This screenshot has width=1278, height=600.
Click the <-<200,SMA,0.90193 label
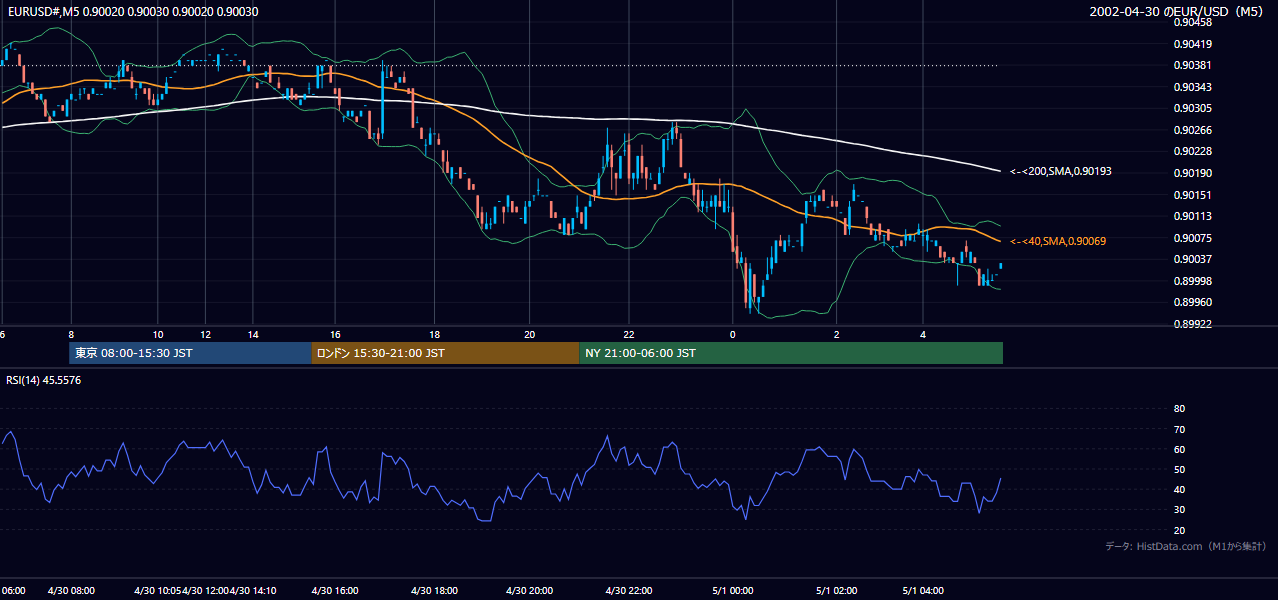pos(1060,171)
